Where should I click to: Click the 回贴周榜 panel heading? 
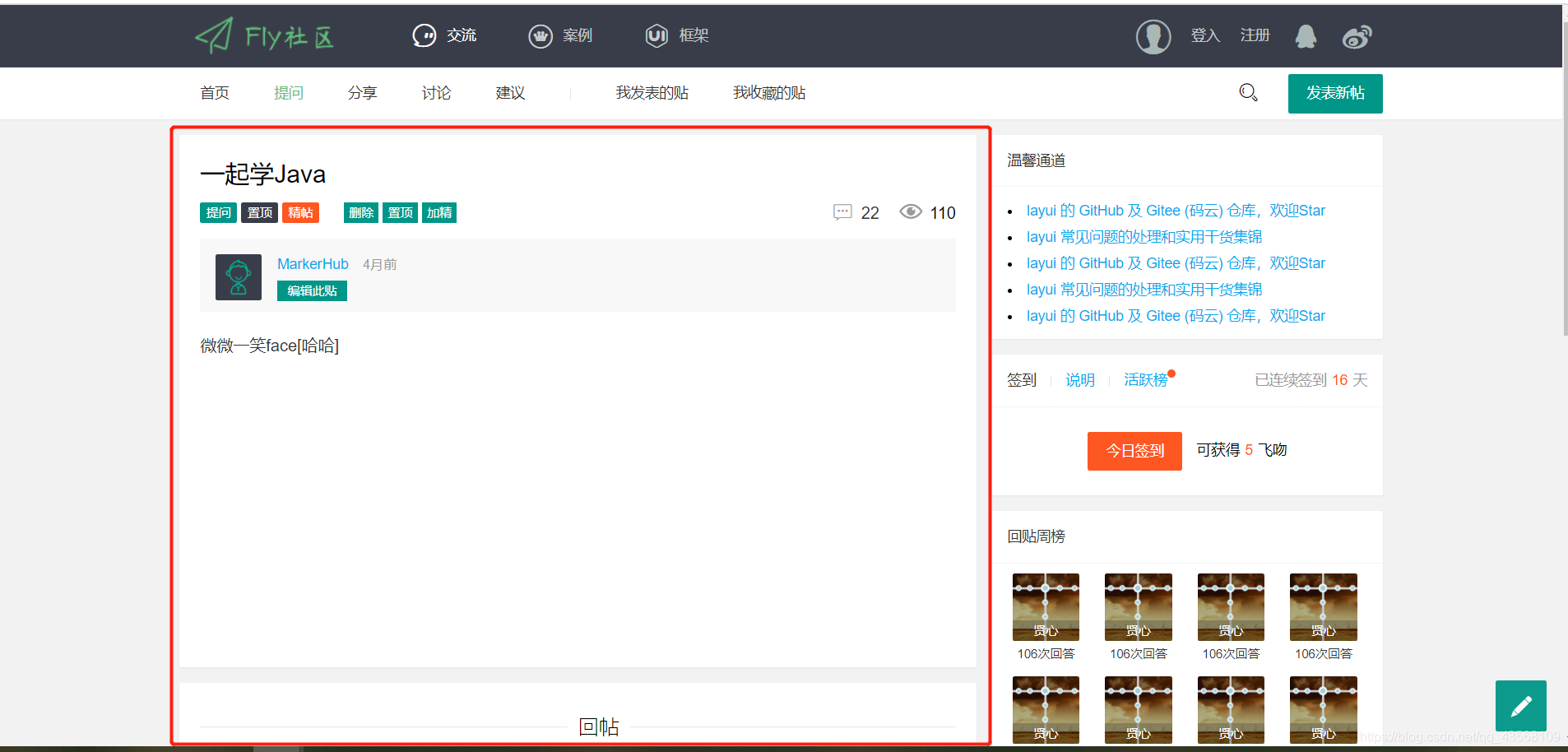pos(1037,536)
